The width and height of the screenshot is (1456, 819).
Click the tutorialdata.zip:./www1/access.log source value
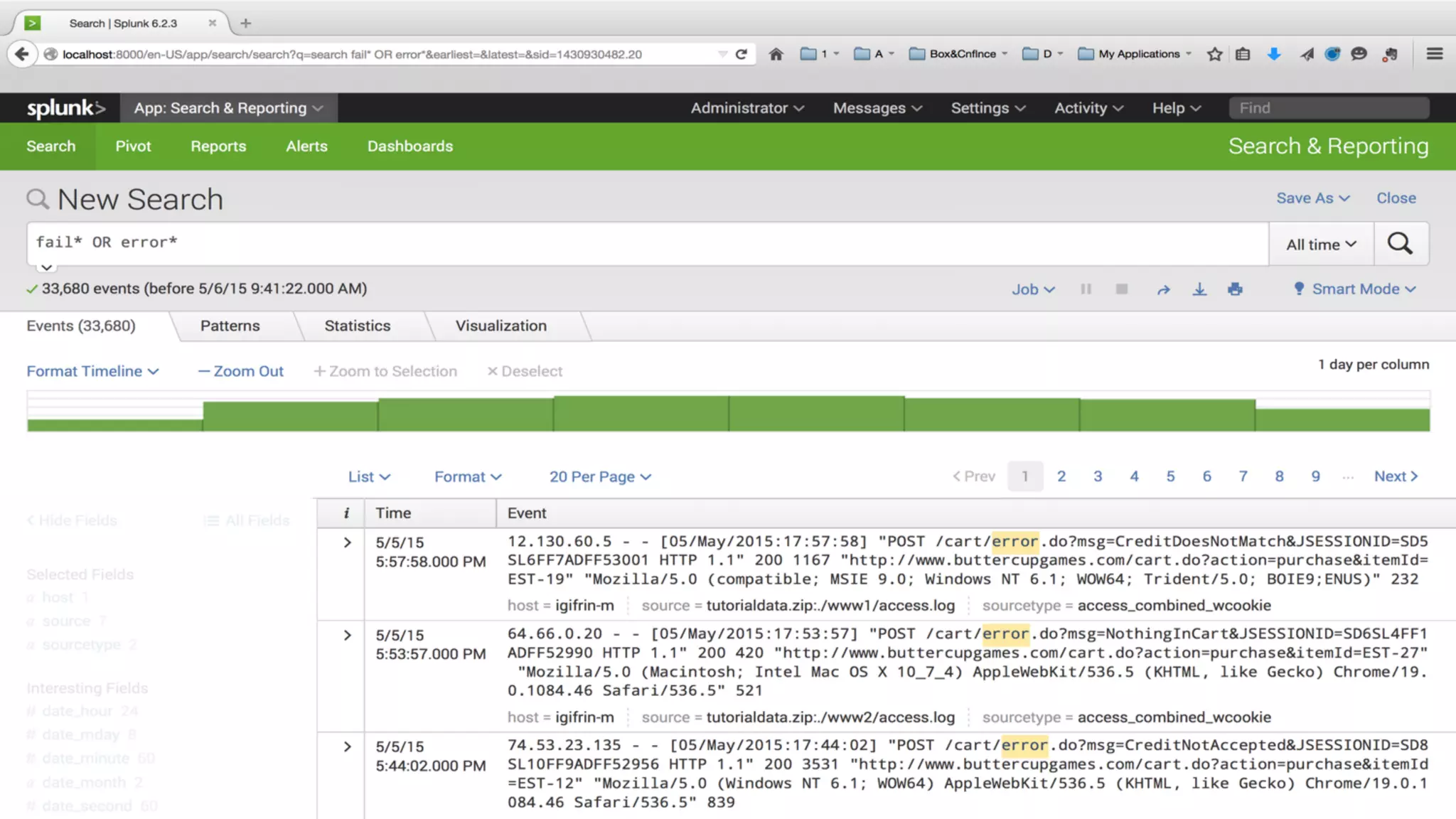(830, 606)
